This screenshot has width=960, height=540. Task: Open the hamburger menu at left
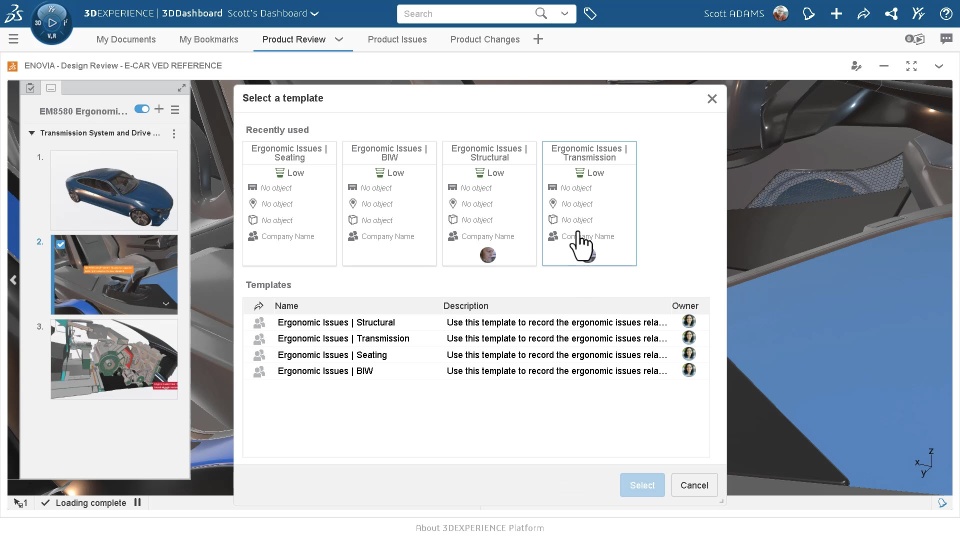tap(13, 39)
